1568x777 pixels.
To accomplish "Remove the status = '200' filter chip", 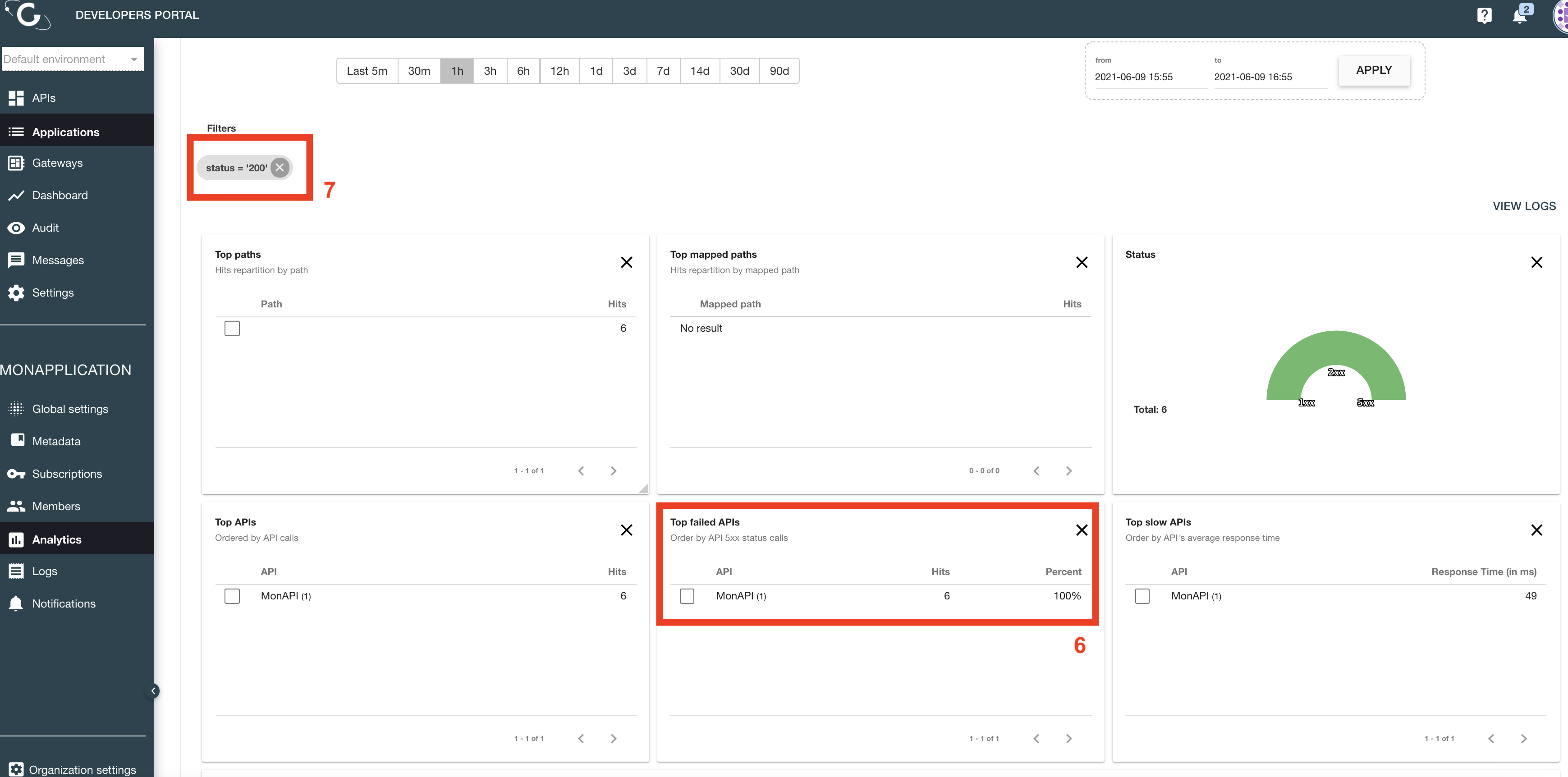I will pos(280,167).
